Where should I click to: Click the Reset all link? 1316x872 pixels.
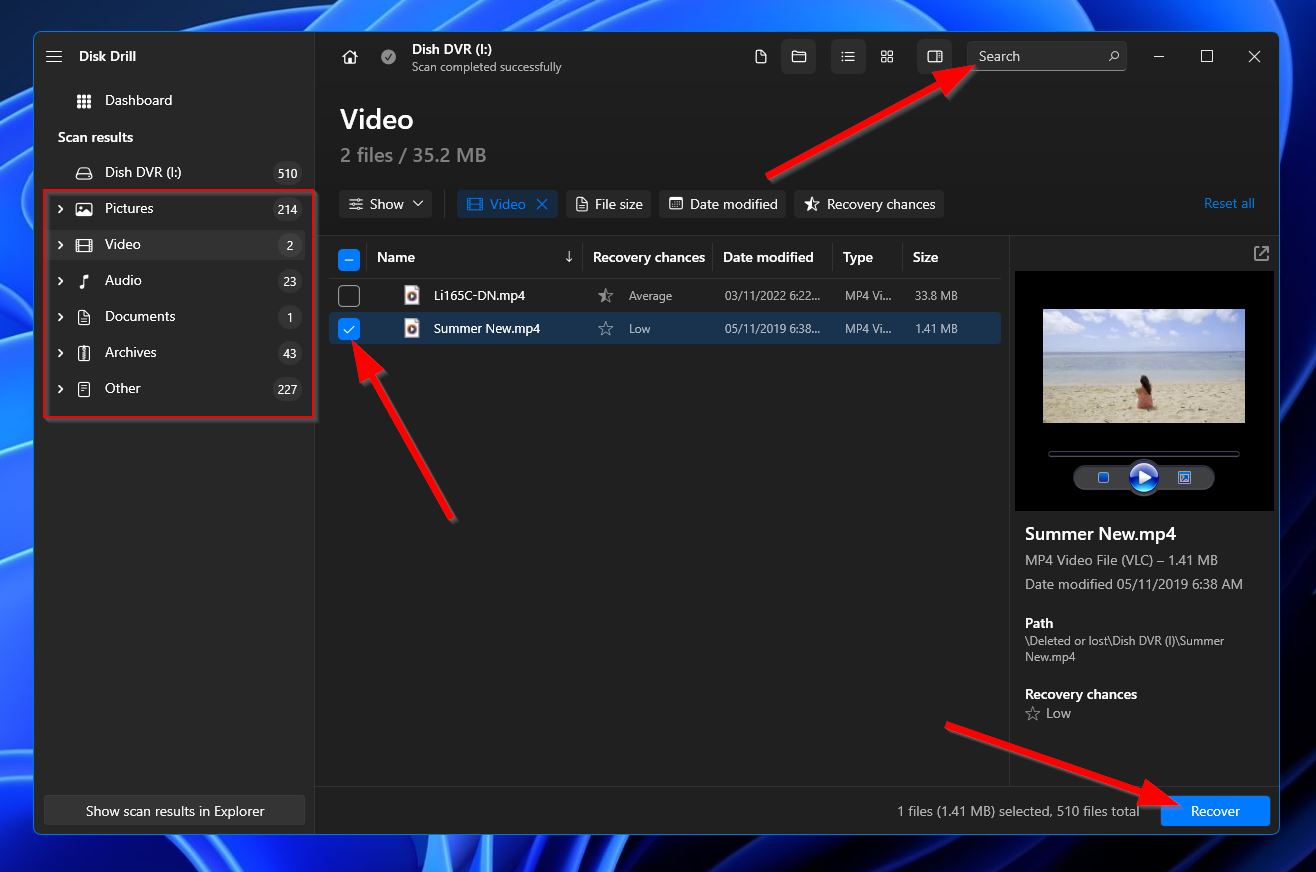(1229, 203)
